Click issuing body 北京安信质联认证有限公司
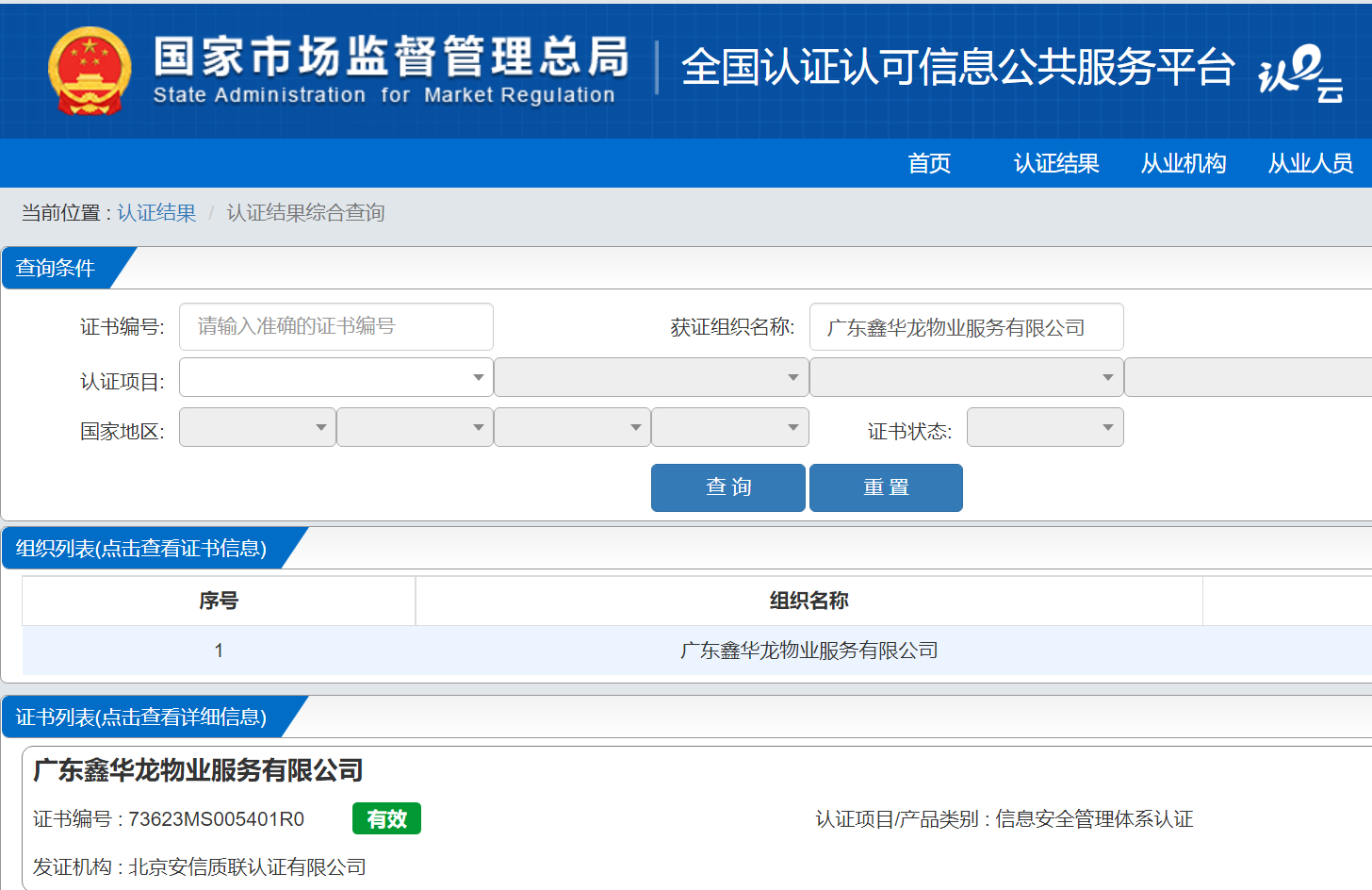 click(247, 867)
